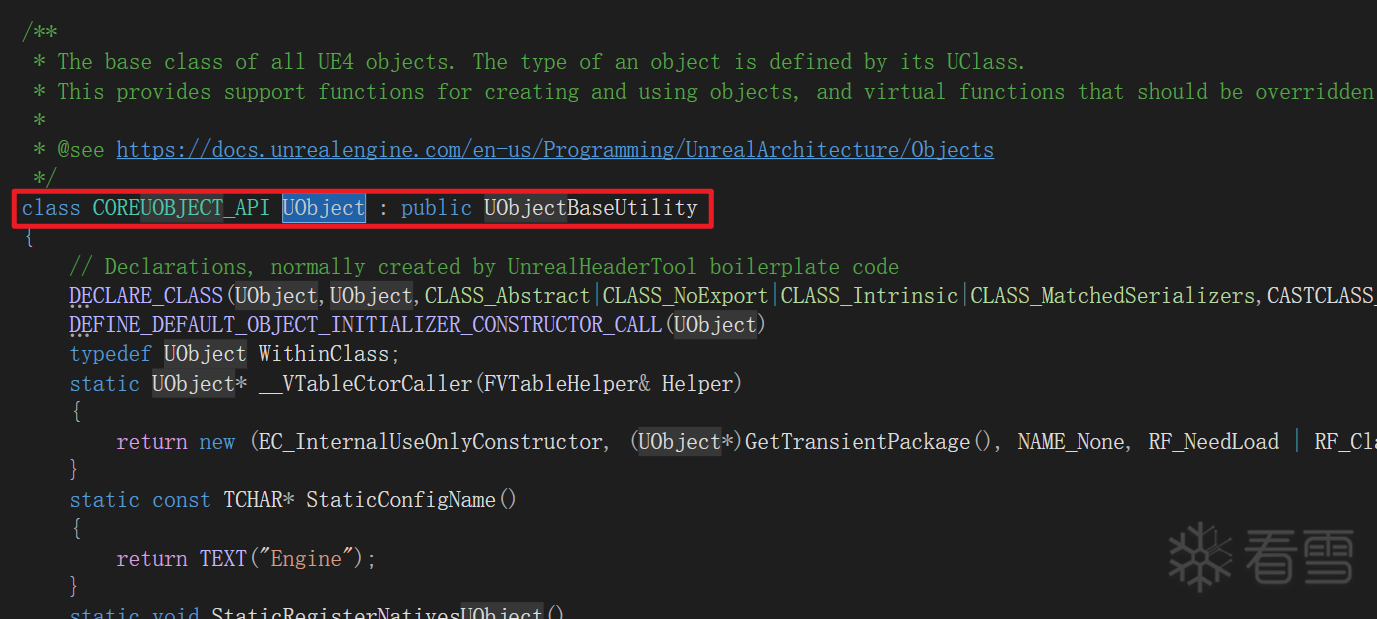
Task: Click the Helper parameter name
Action: coord(696,383)
